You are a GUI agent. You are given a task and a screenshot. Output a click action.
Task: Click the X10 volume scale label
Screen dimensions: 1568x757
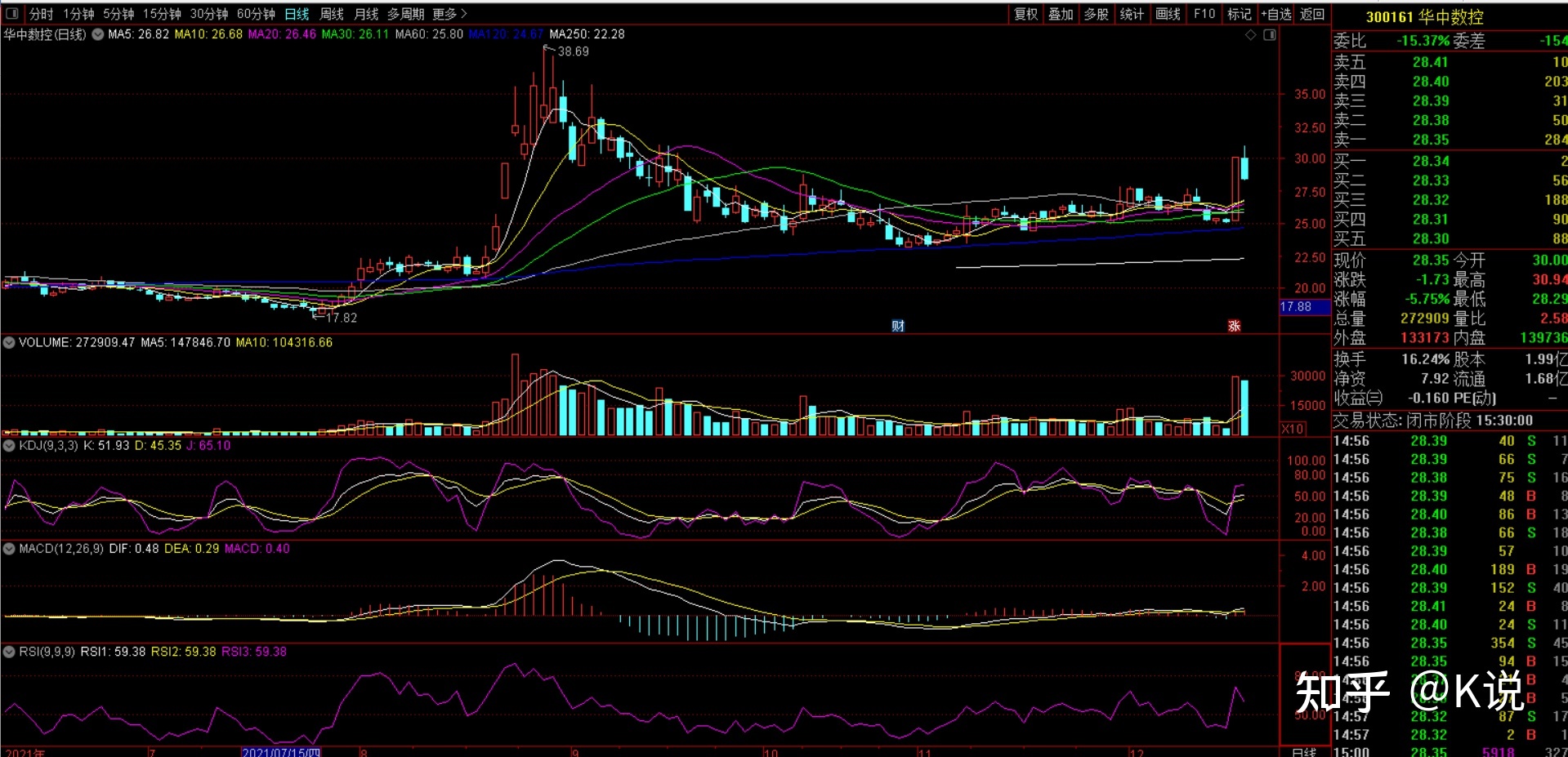click(x=1293, y=429)
